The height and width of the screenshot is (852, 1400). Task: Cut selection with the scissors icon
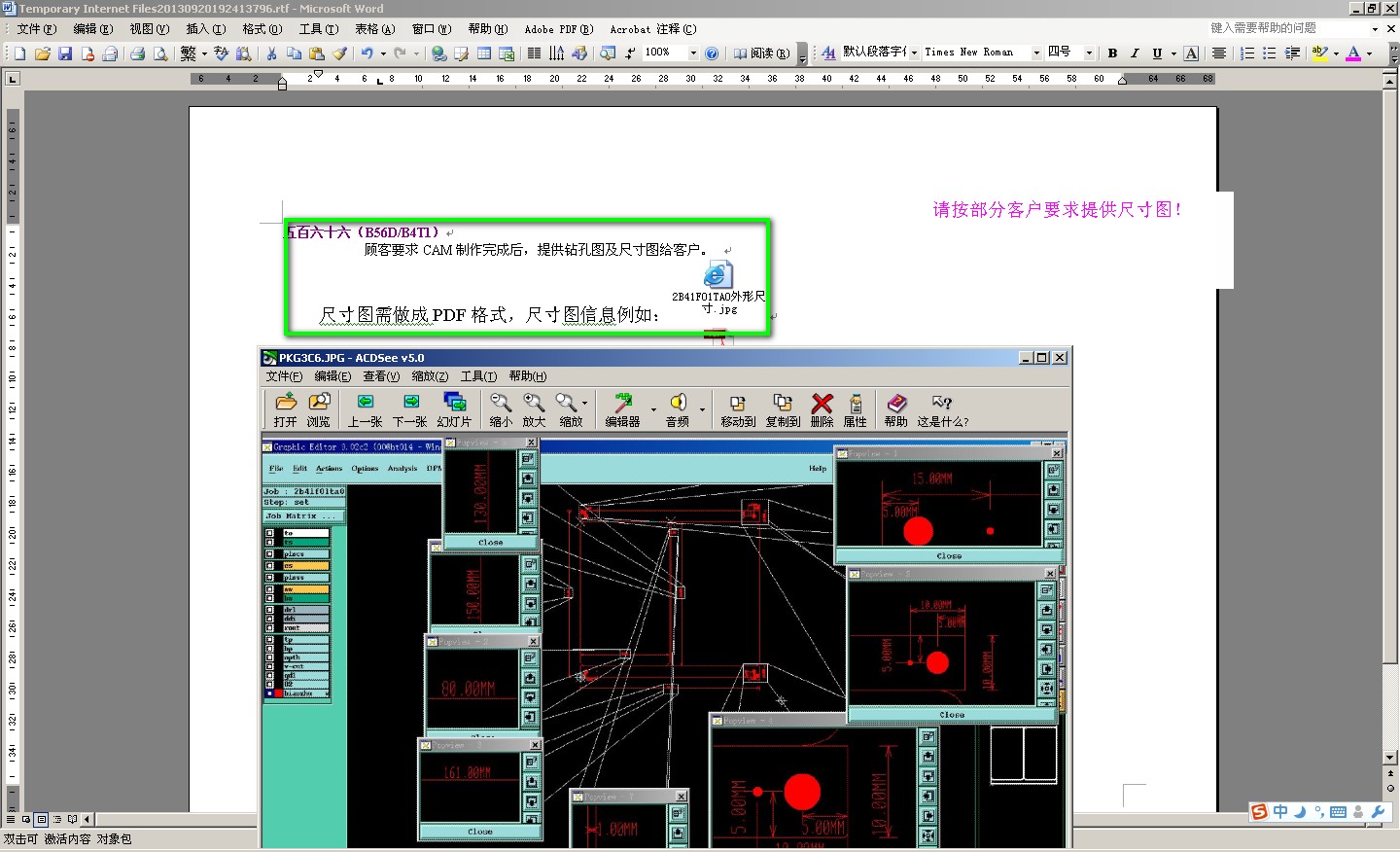[272, 53]
